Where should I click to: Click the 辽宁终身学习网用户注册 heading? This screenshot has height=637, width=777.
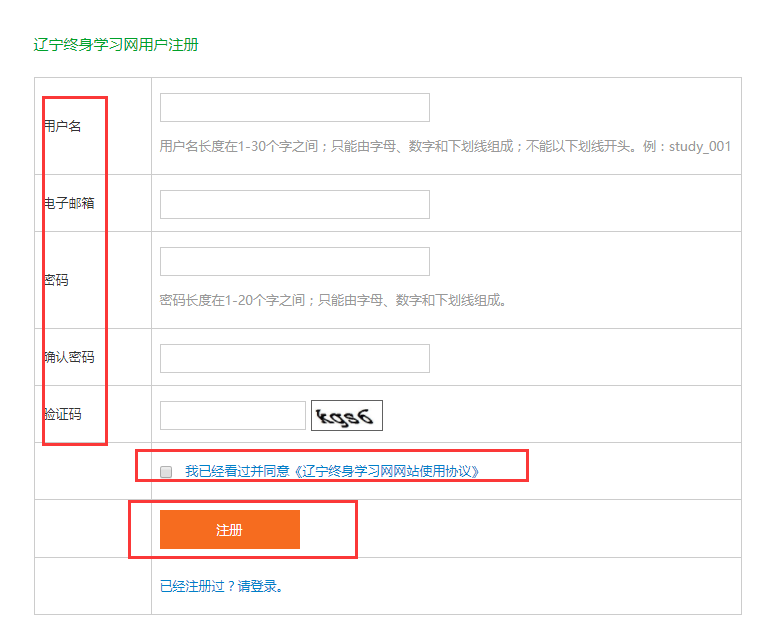pos(116,45)
